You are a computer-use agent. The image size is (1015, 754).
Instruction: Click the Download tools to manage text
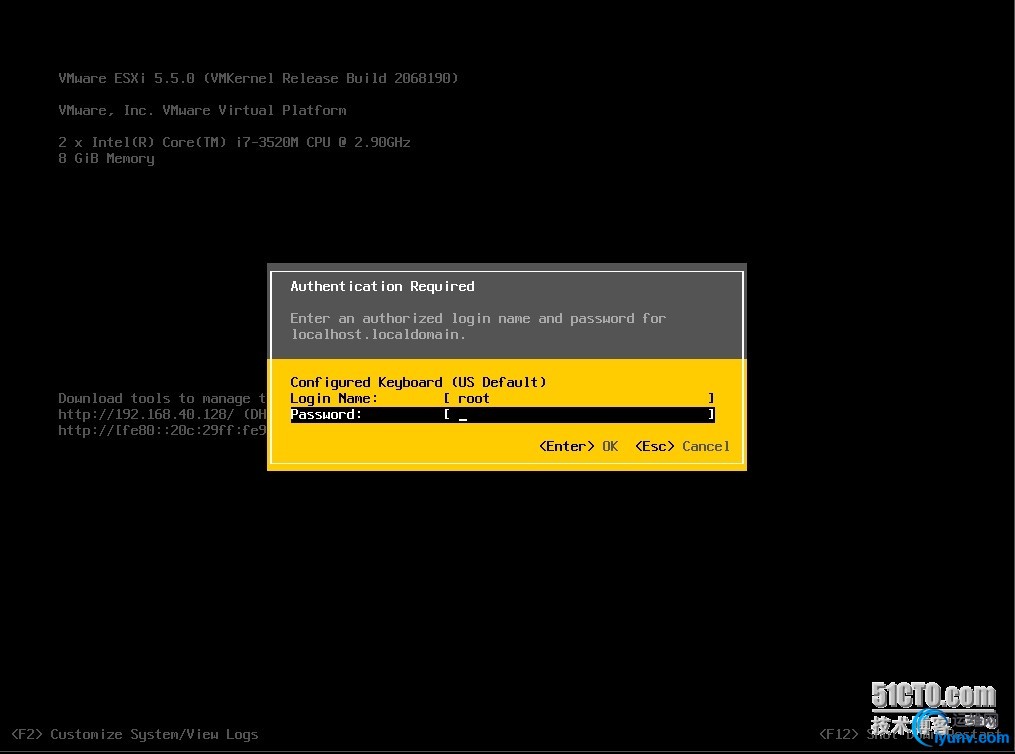[x=162, y=399]
